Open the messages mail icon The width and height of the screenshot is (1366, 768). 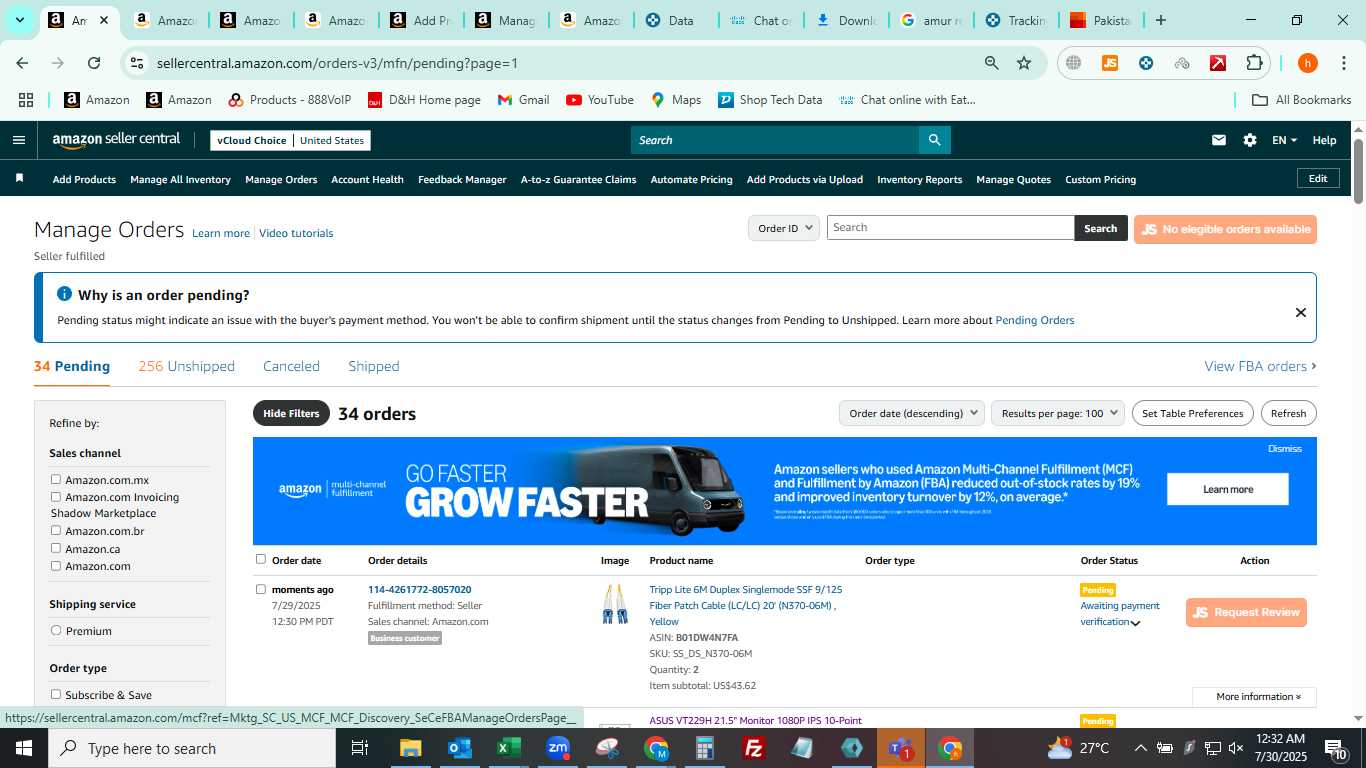(1218, 140)
